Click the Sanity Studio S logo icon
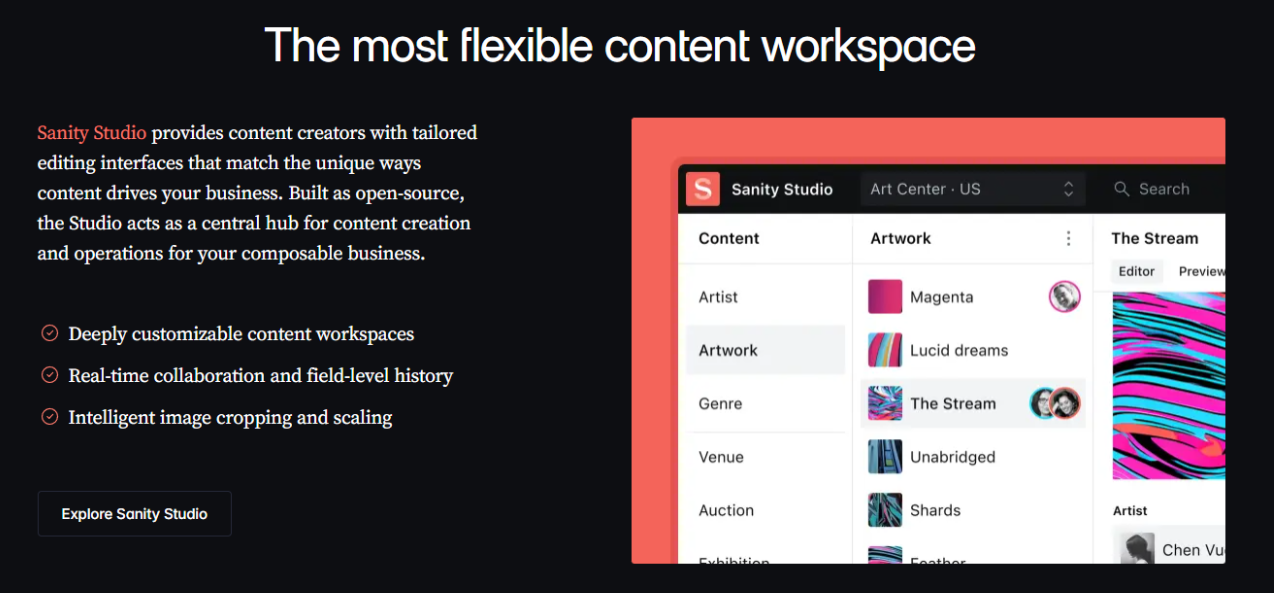The image size is (1274, 593). click(x=703, y=189)
